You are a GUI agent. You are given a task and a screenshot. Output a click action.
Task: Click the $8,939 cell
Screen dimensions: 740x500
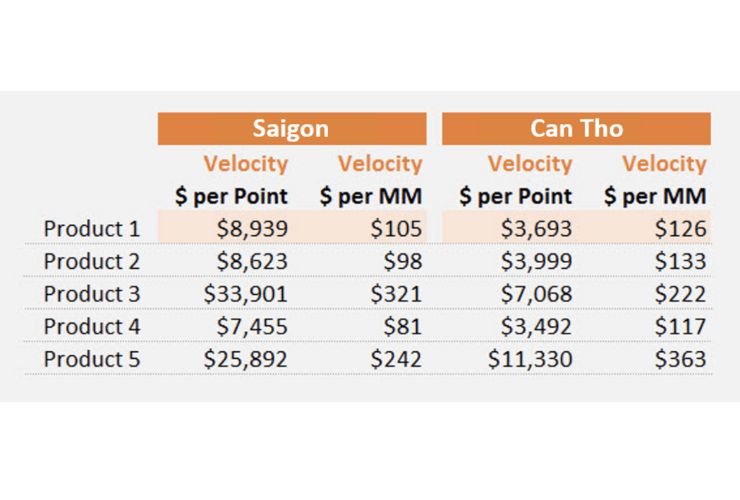pyautogui.click(x=252, y=229)
